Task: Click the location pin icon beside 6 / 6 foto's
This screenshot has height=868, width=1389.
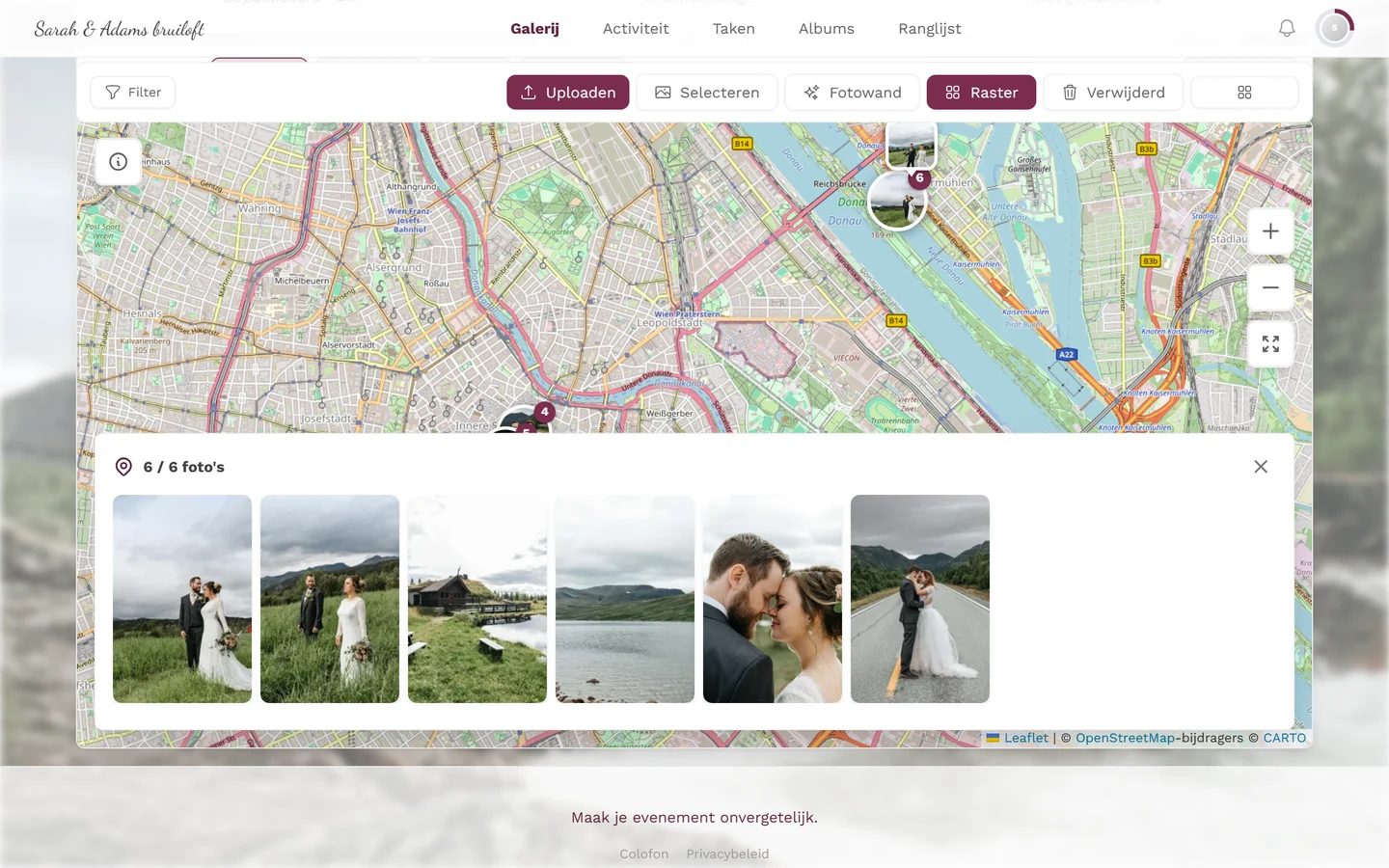Action: [123, 467]
